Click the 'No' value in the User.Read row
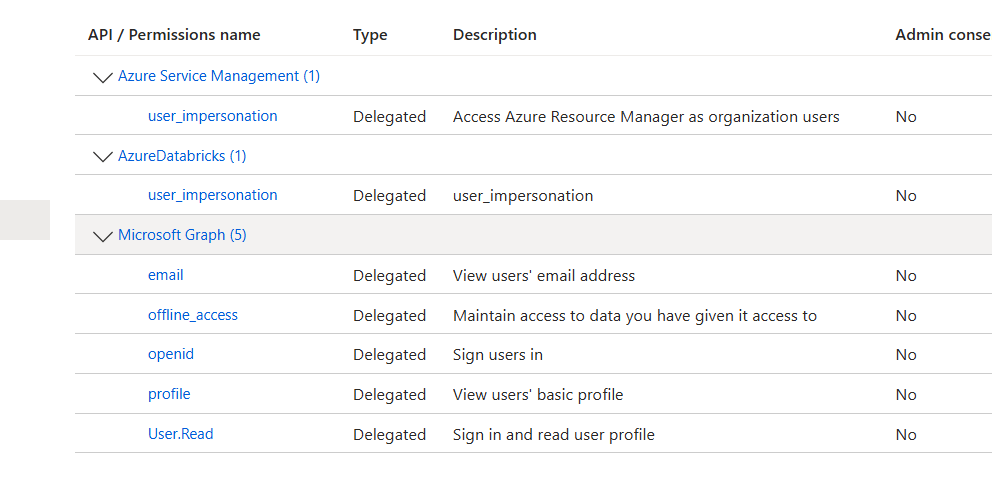Image resolution: width=992 pixels, height=487 pixels. [x=906, y=434]
